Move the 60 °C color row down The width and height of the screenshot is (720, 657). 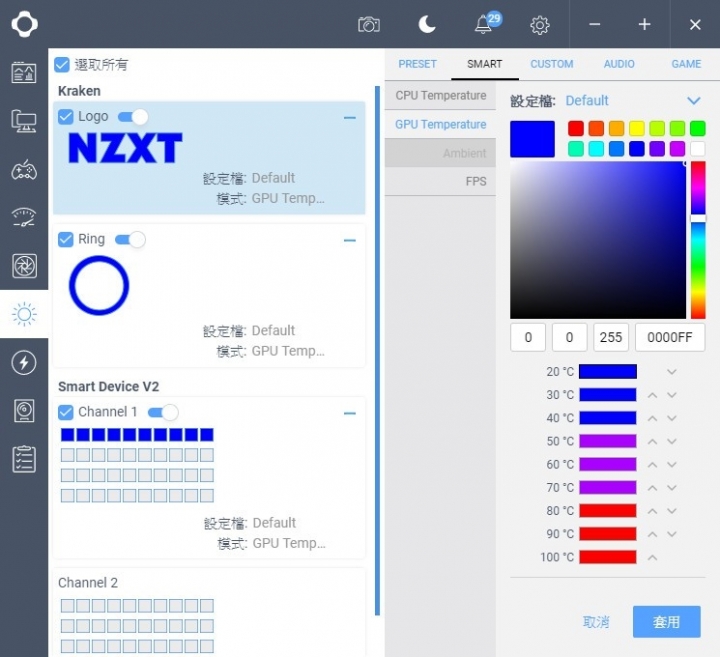coord(672,465)
